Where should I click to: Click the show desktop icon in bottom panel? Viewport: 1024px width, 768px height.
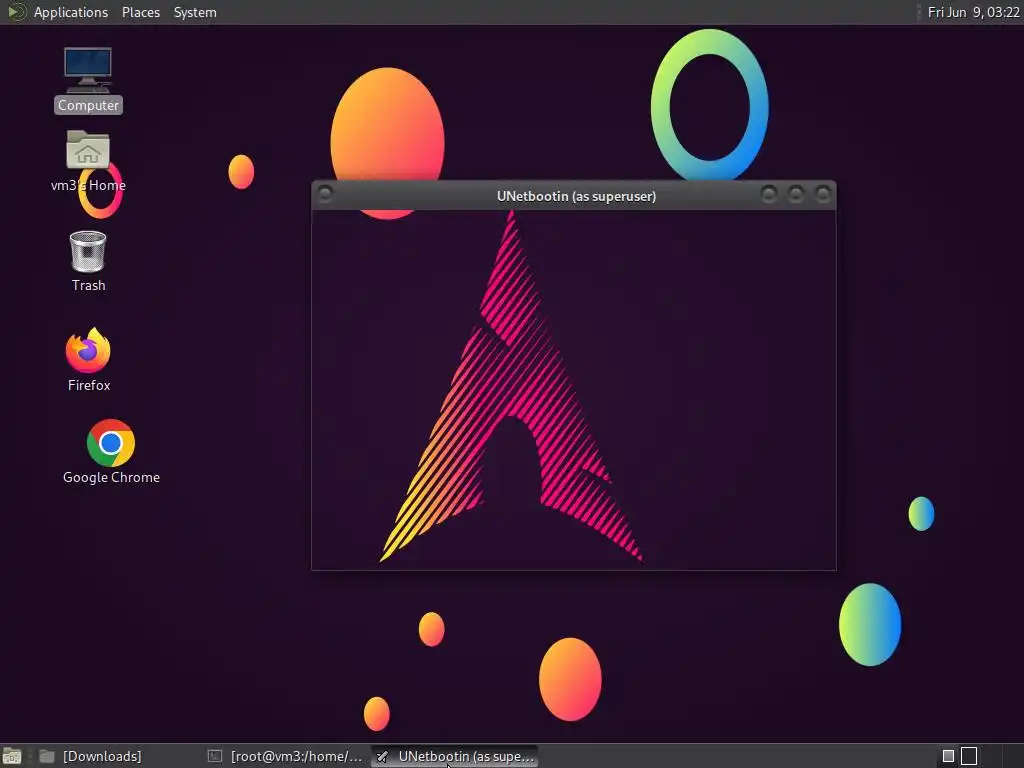point(12,756)
